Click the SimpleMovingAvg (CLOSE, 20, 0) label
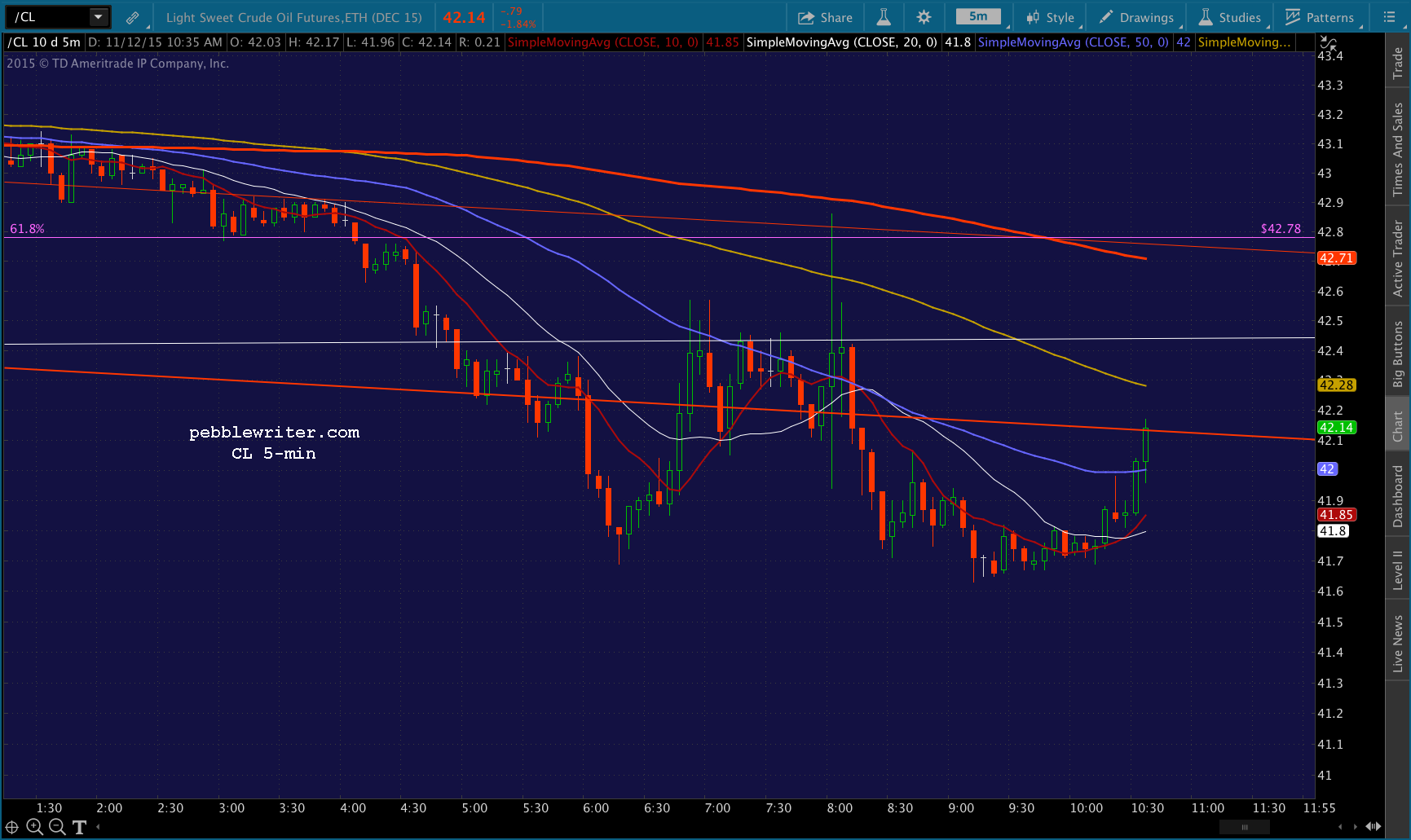 (841, 42)
